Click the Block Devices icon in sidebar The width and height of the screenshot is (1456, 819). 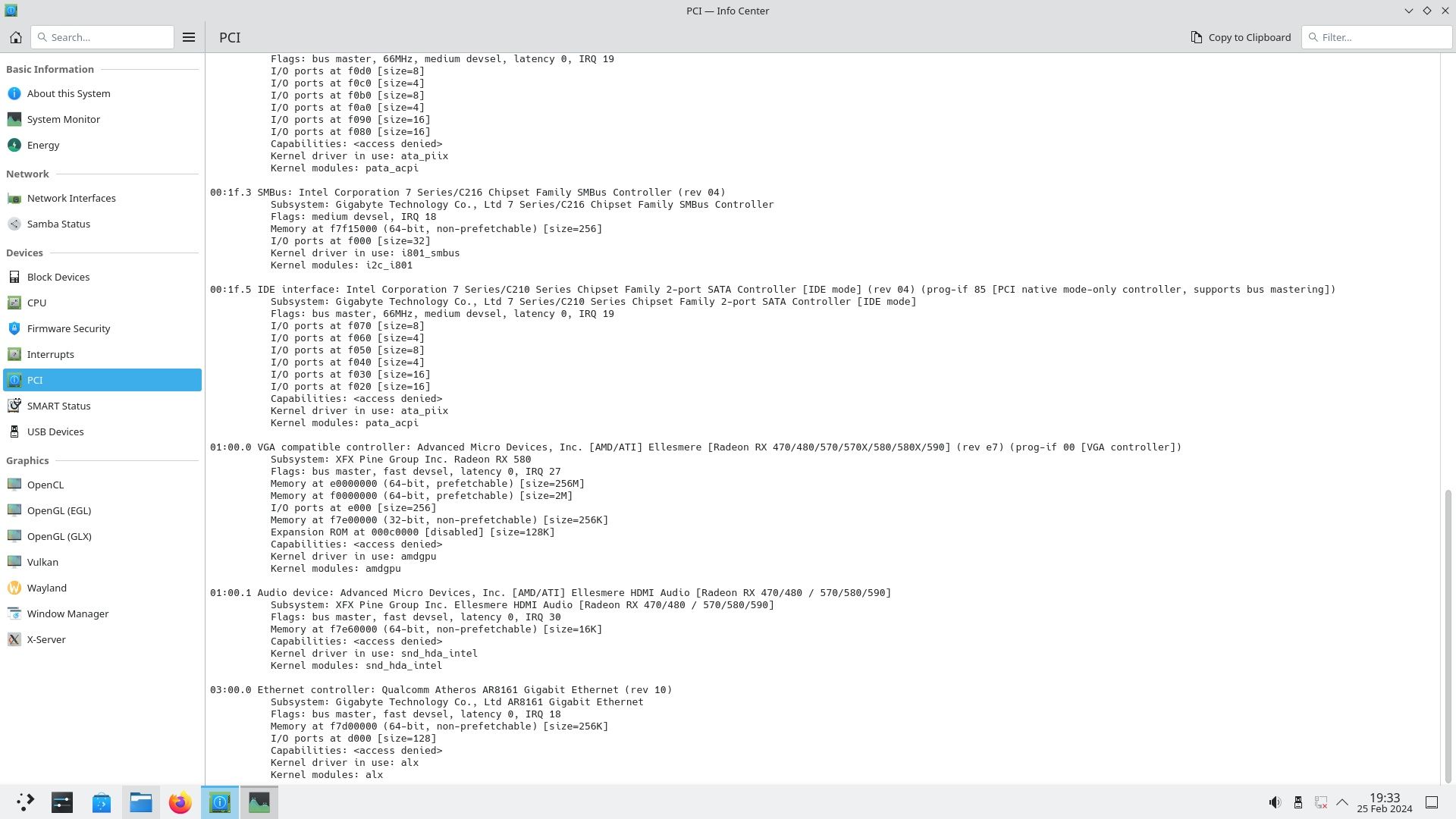coord(14,277)
